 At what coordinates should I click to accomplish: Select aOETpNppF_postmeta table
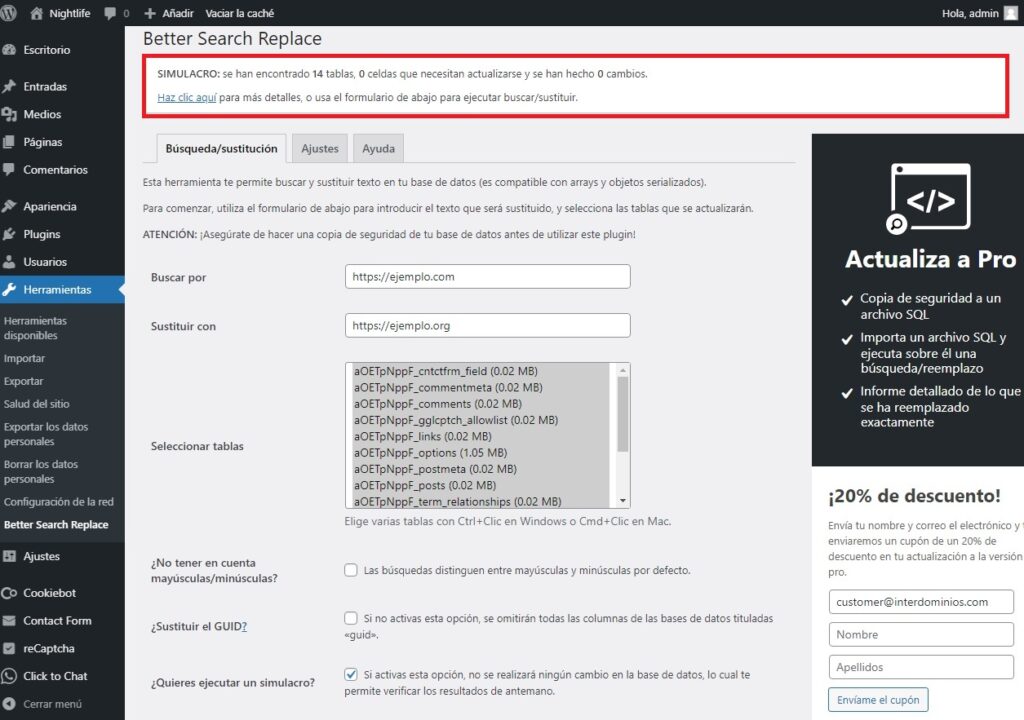[x=481, y=469]
